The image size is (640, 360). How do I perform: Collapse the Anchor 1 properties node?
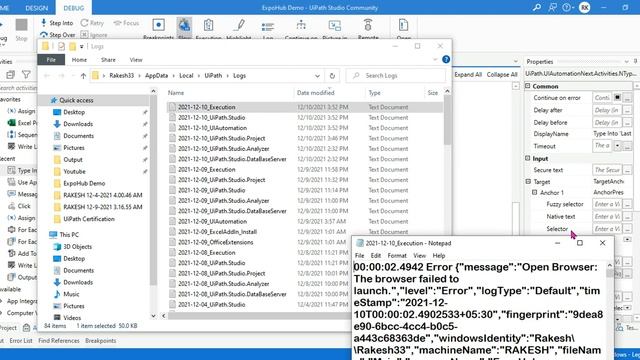coord(535,192)
